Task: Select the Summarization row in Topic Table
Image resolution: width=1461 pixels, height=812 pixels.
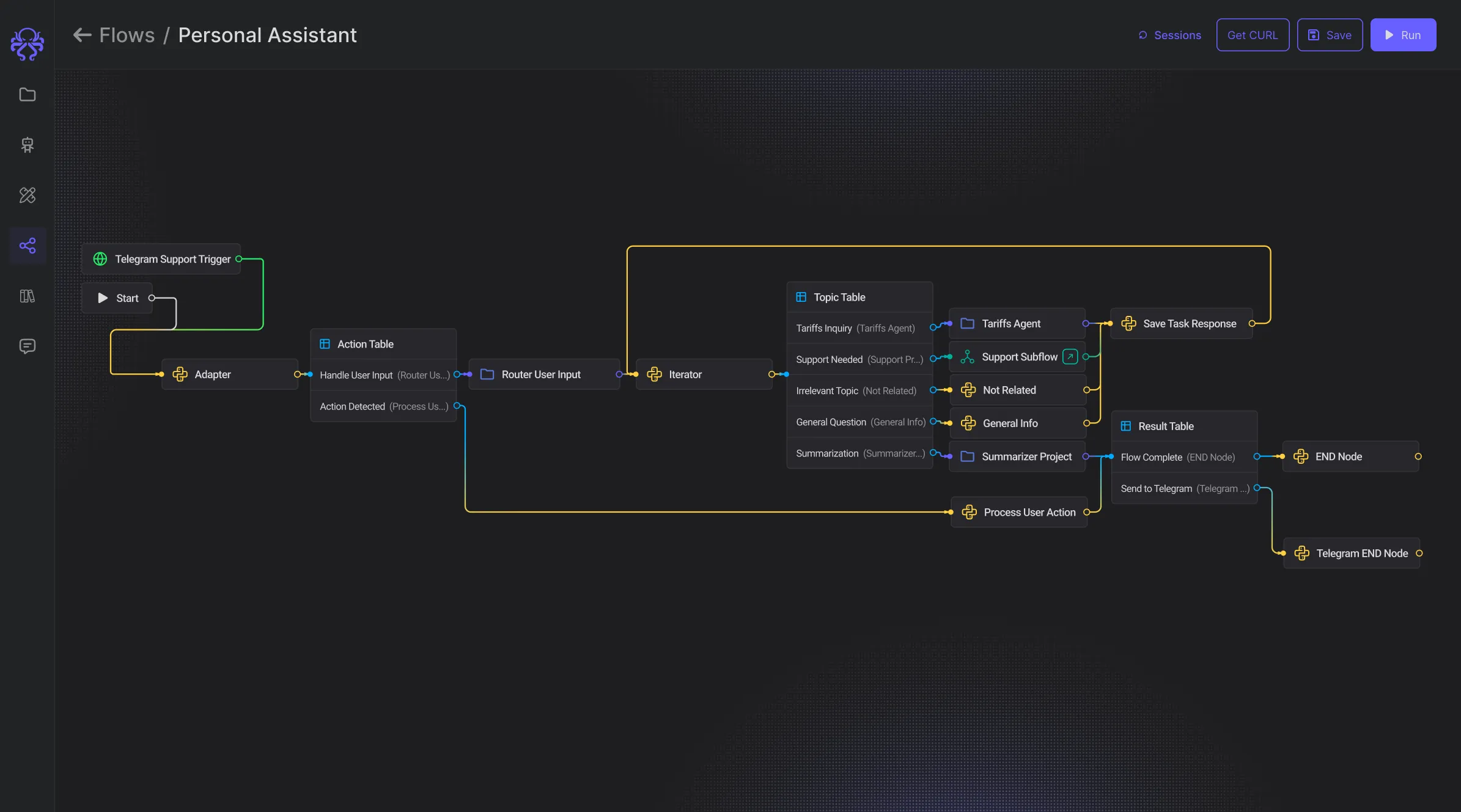Action: 859,453
